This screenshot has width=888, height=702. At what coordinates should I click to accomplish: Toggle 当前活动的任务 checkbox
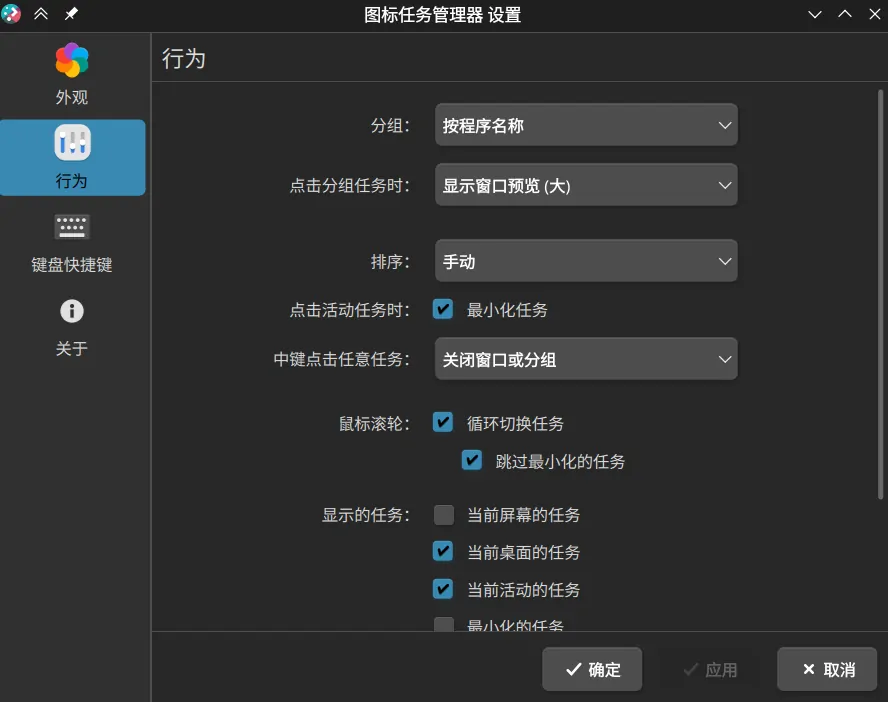click(x=443, y=589)
